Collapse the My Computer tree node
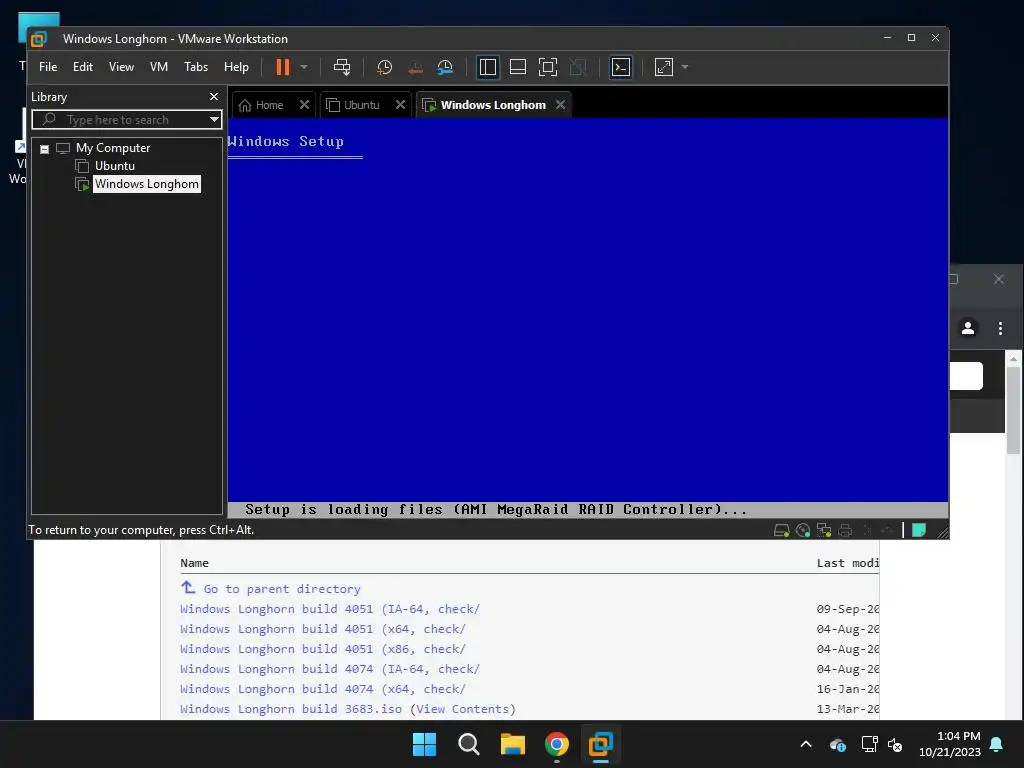 coord(44,149)
